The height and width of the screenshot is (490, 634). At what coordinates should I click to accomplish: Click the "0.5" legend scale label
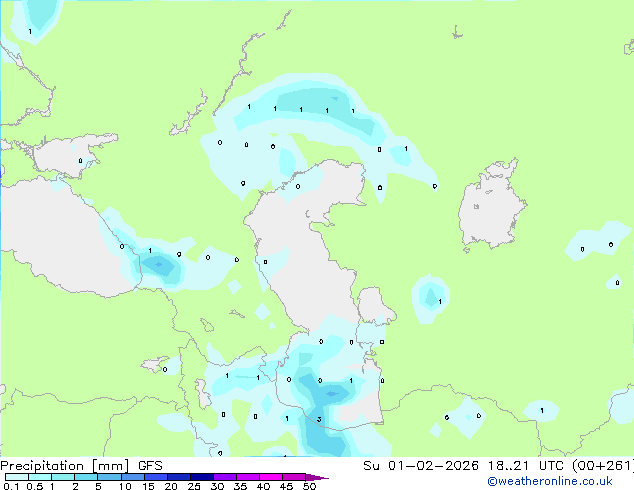(x=34, y=486)
